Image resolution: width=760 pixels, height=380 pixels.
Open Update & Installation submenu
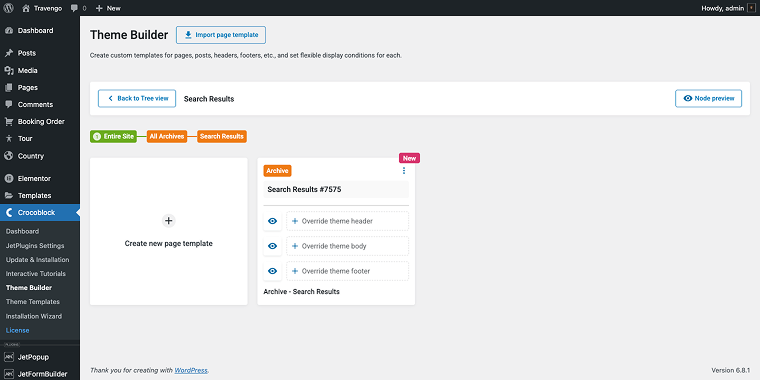[37, 260]
